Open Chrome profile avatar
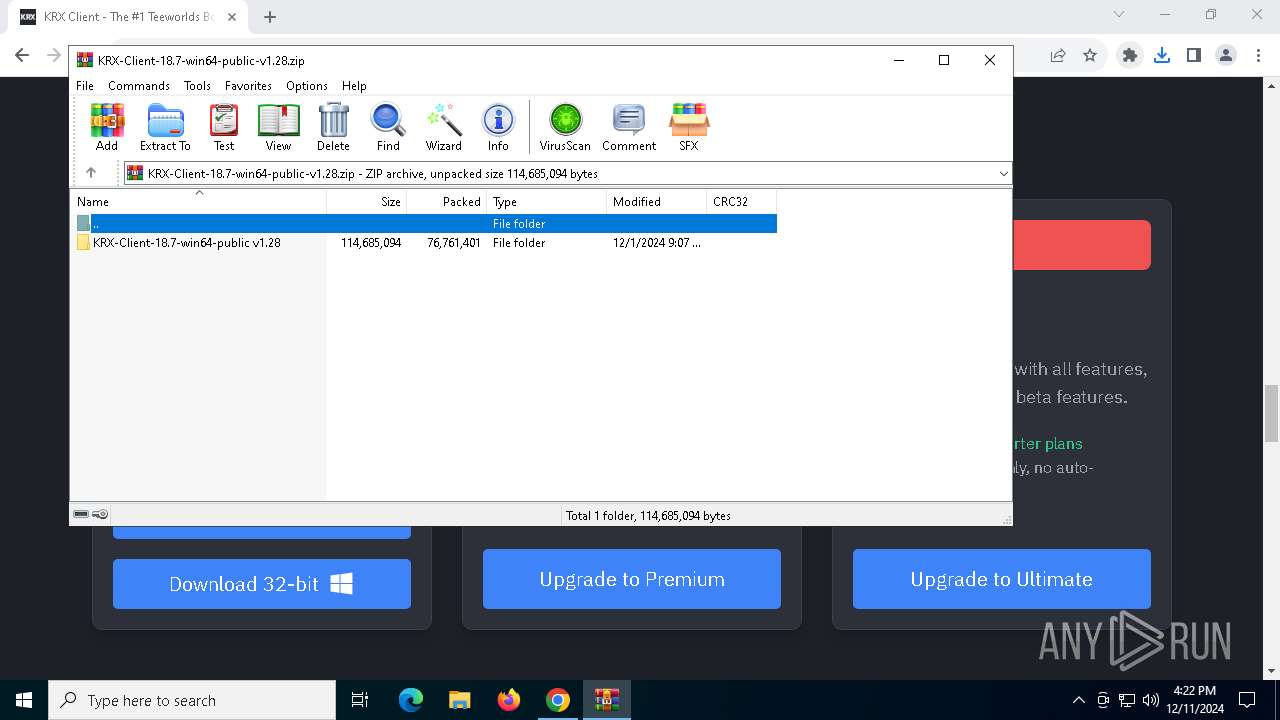 (1225, 56)
